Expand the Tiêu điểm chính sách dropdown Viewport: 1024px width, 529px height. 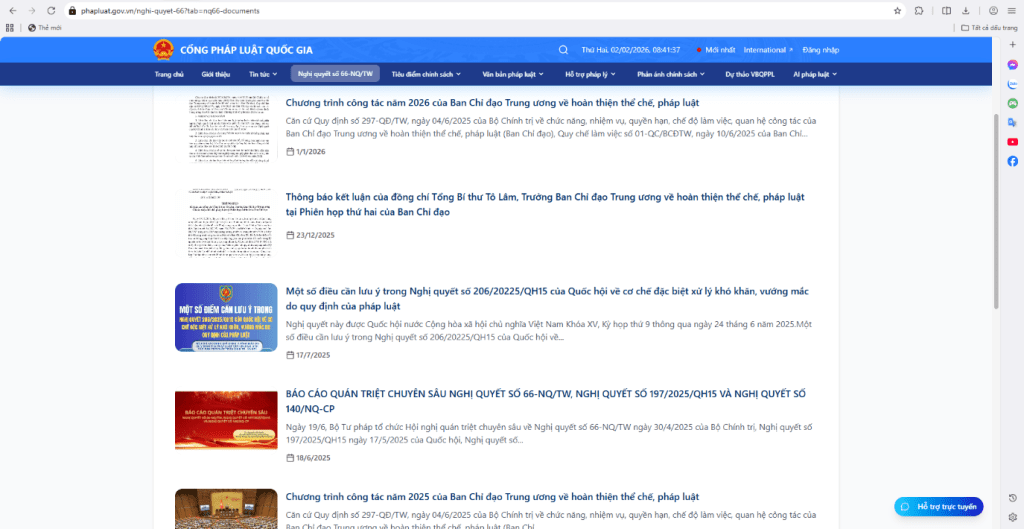(x=427, y=74)
